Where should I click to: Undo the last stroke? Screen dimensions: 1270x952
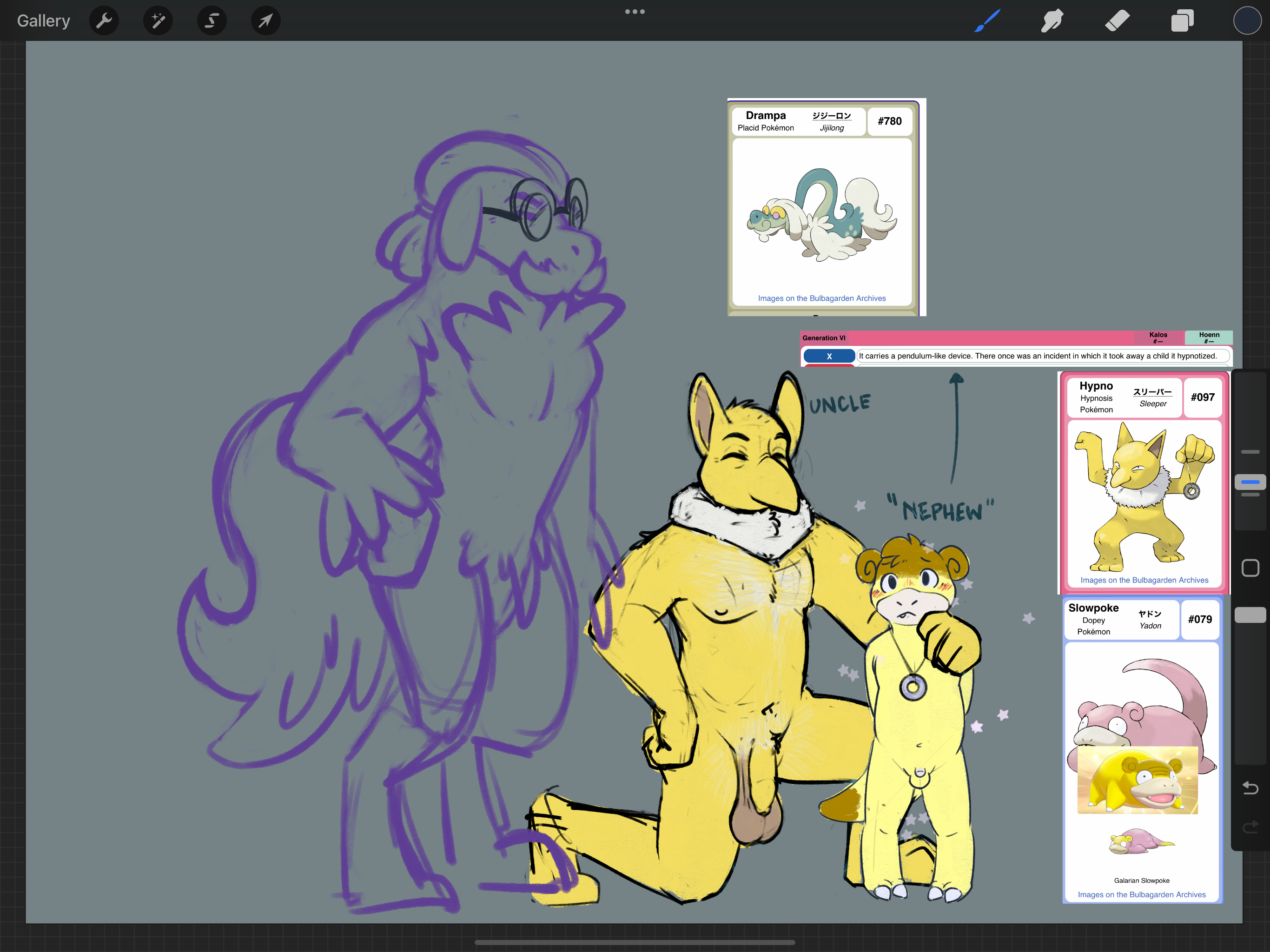coord(1250,788)
